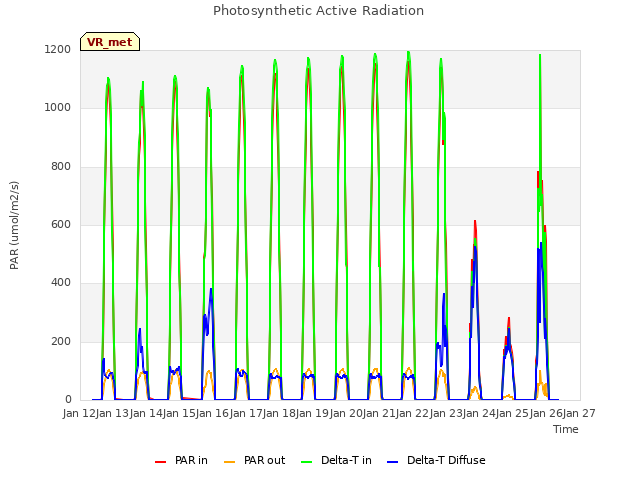The image size is (640, 480).
Task: Click the Jan 27 x-axis tick label
Action: click(x=579, y=413)
